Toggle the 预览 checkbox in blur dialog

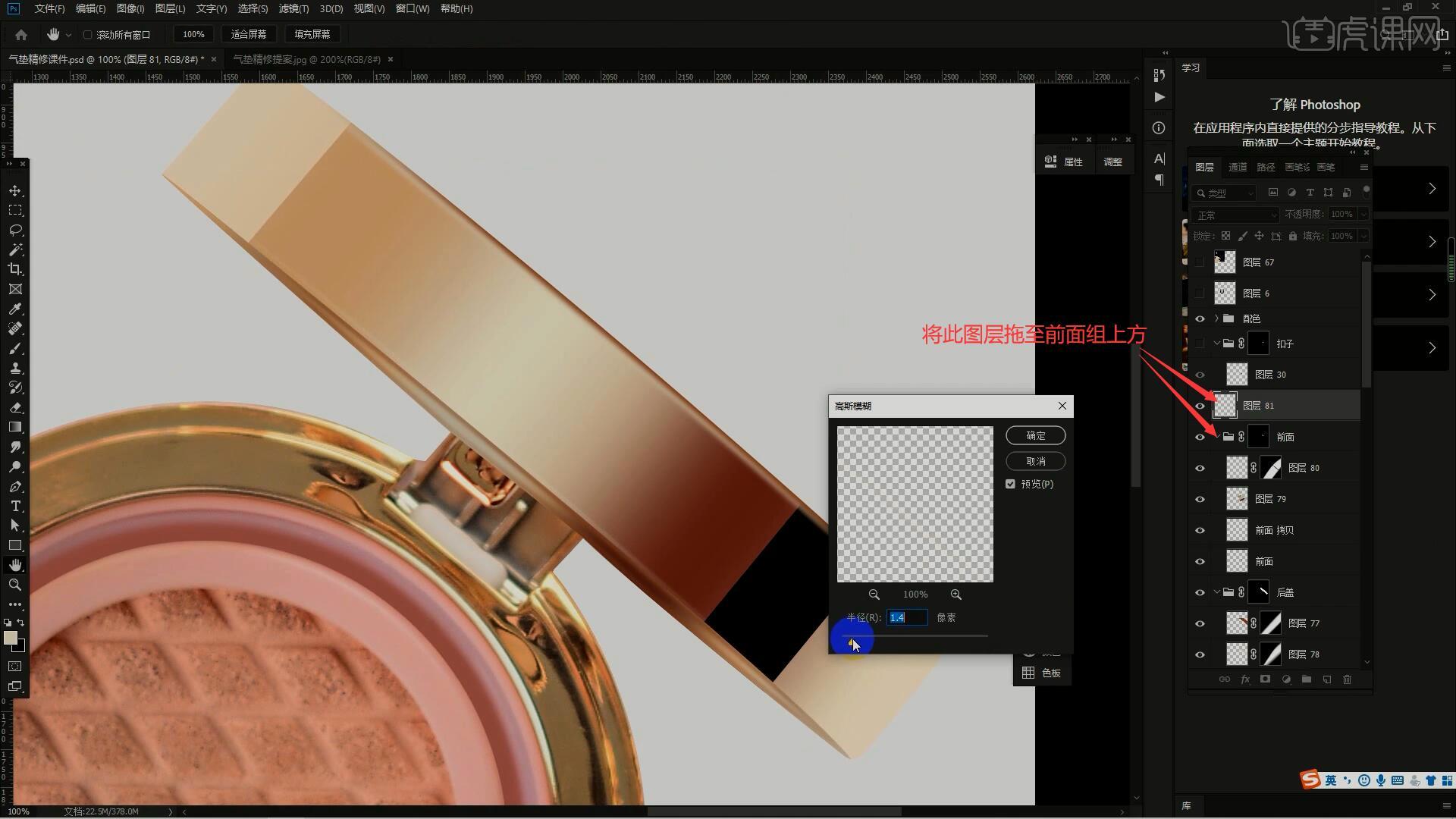pos(1010,484)
